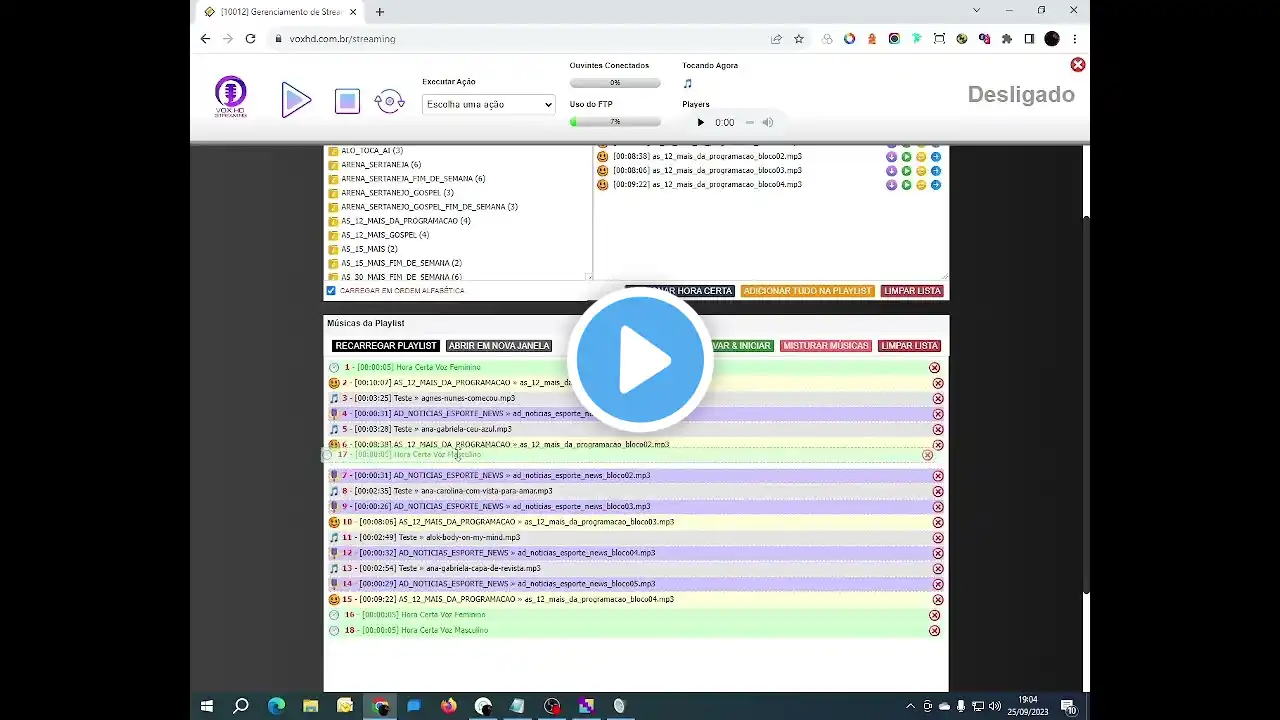The width and height of the screenshot is (1280, 720).
Task: Click 'Adicionar tudo na playlist' button
Action: [808, 291]
